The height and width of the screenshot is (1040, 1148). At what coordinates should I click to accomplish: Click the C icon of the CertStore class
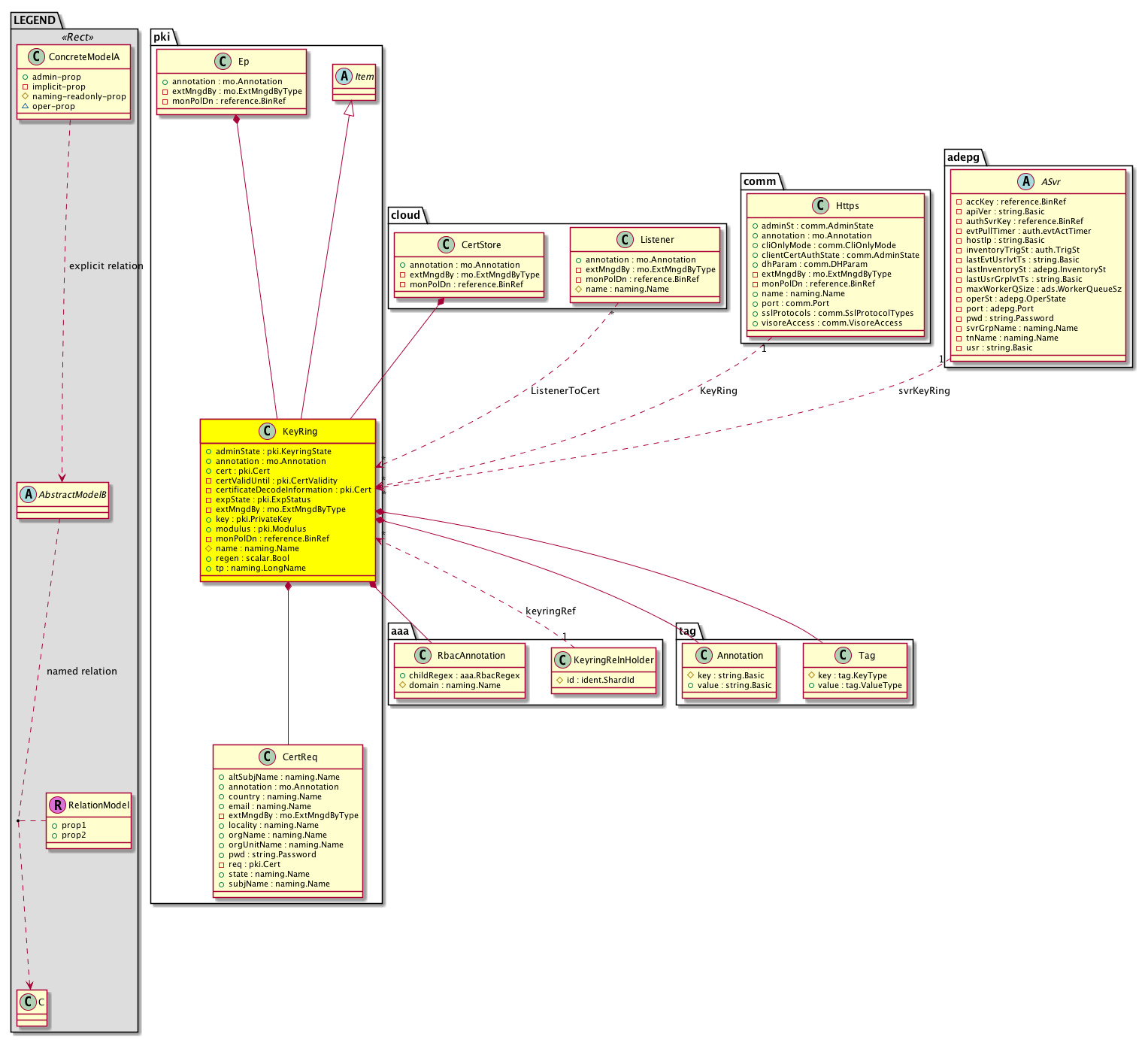(x=446, y=244)
